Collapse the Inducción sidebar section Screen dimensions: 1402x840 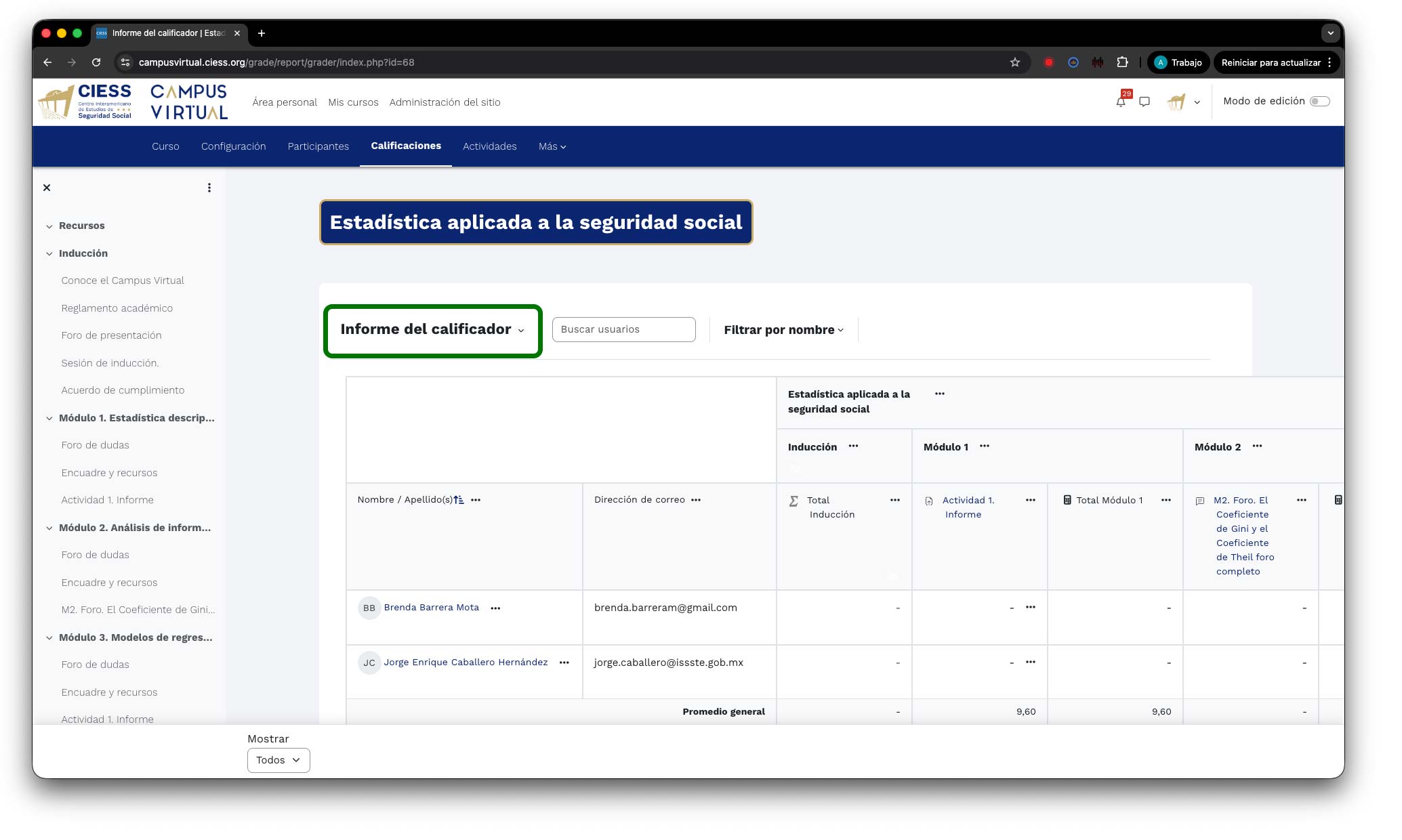(x=49, y=253)
